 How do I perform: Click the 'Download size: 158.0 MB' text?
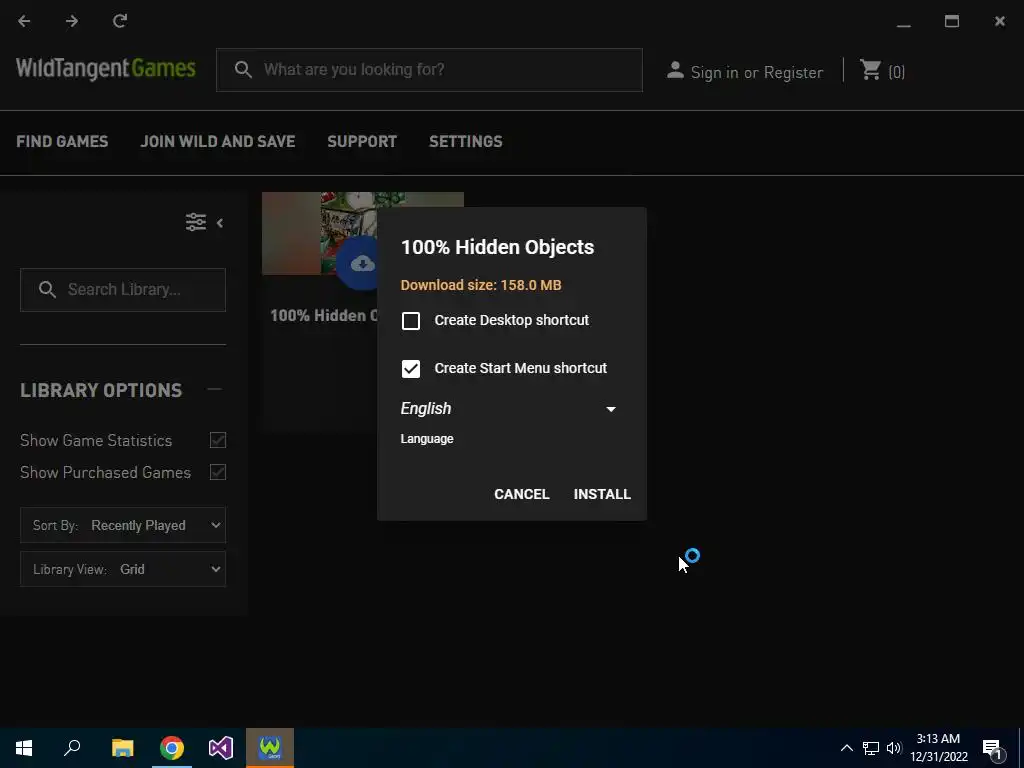481,285
